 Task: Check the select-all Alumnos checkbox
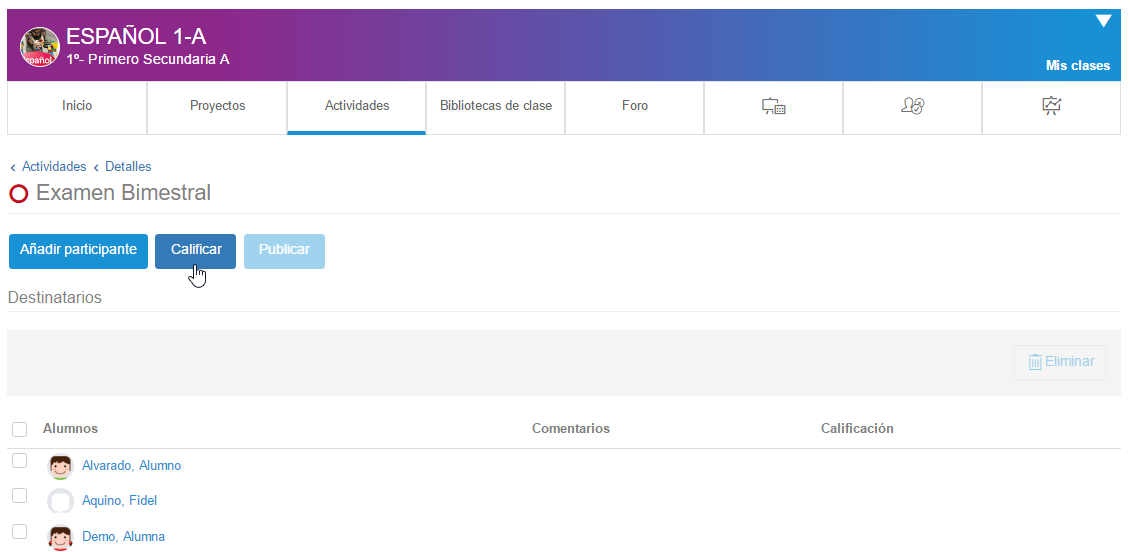coord(19,429)
